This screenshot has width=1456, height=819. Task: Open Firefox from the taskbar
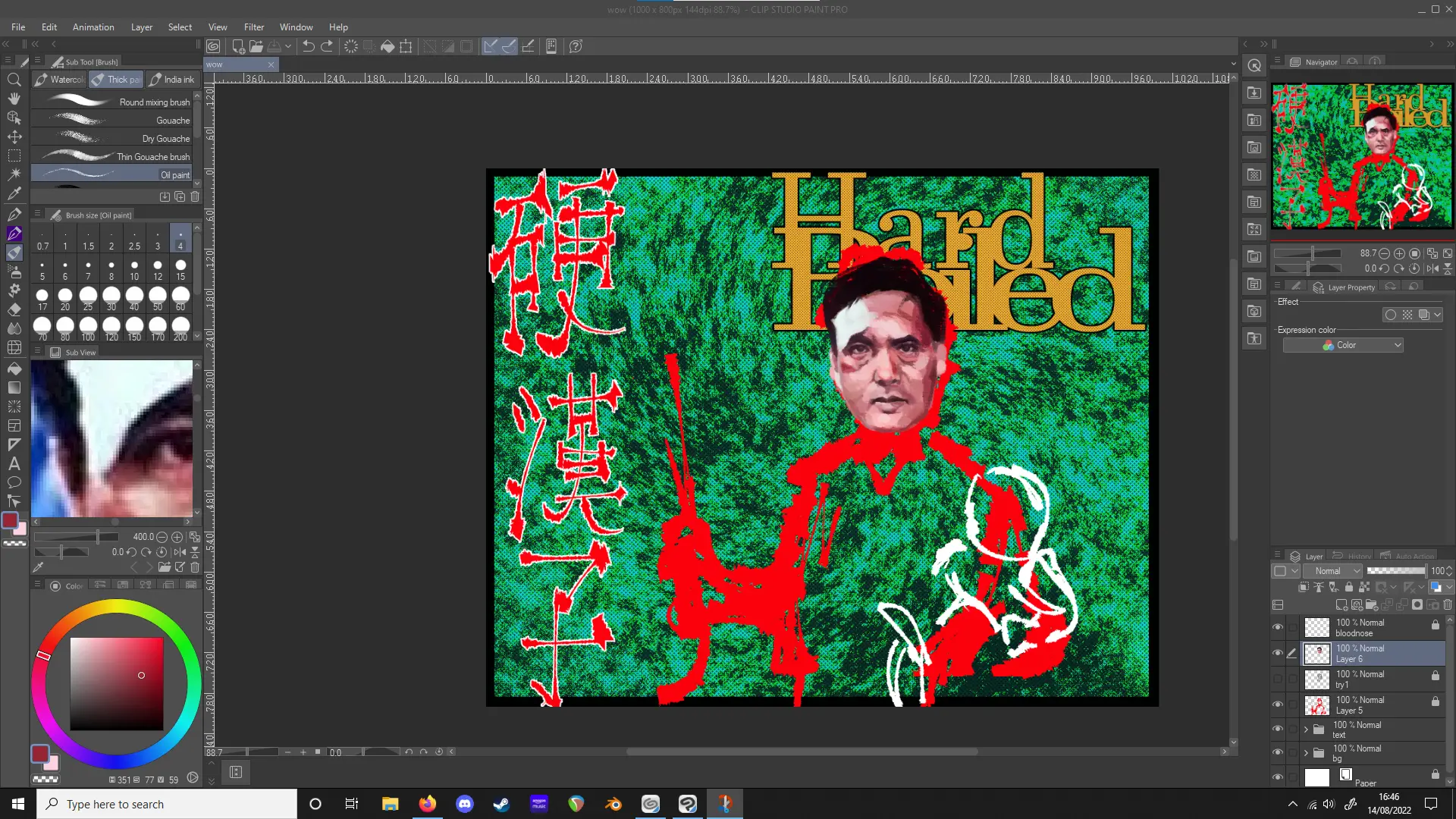pyautogui.click(x=428, y=804)
